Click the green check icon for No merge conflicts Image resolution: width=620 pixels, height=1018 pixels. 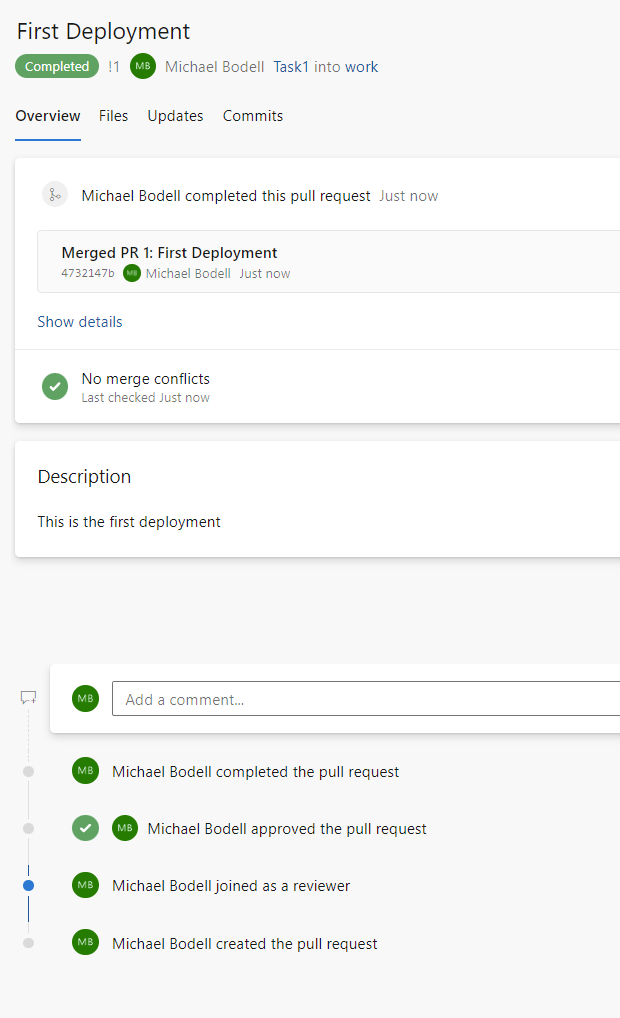coord(55,386)
